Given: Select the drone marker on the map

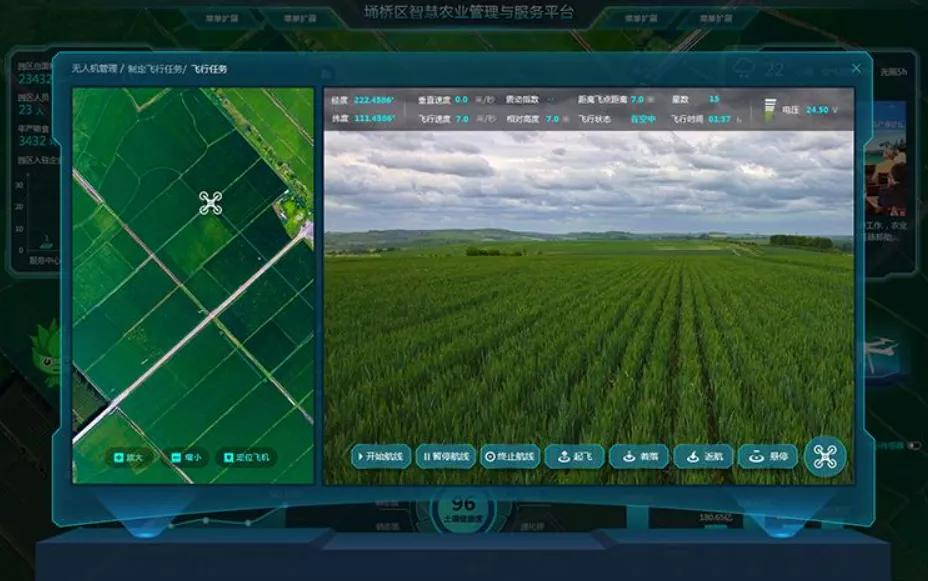Looking at the screenshot, I should coord(210,203).
